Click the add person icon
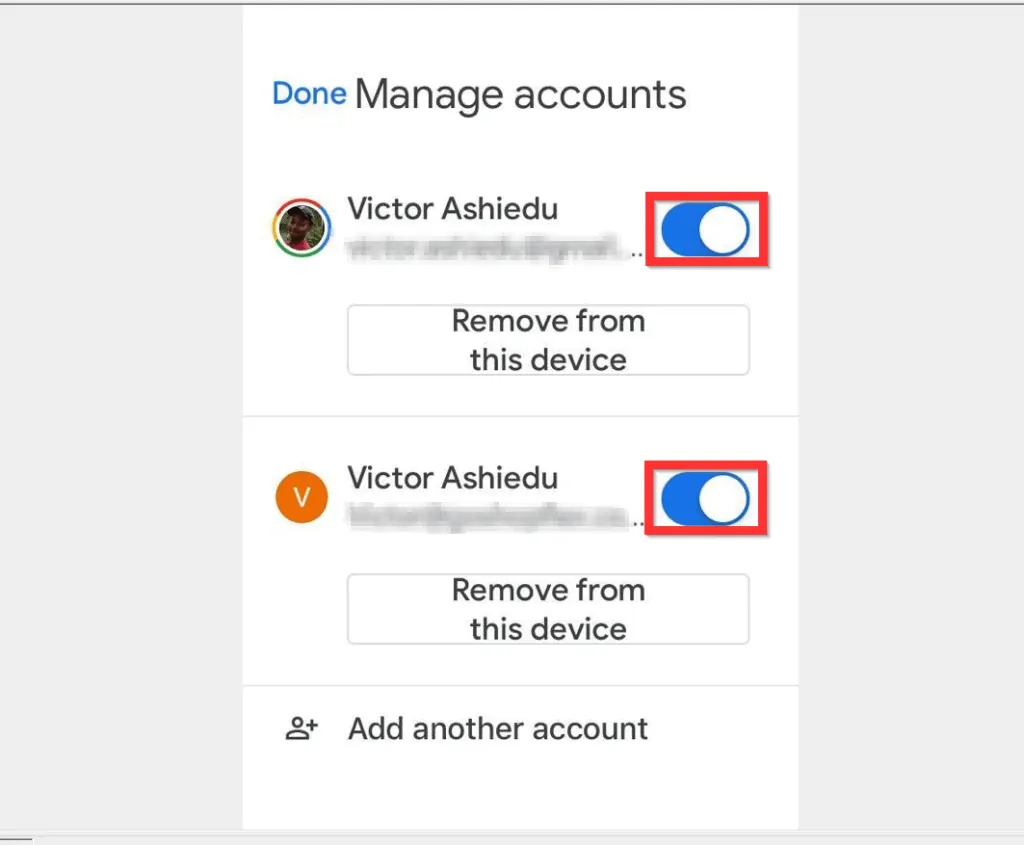 (301, 729)
